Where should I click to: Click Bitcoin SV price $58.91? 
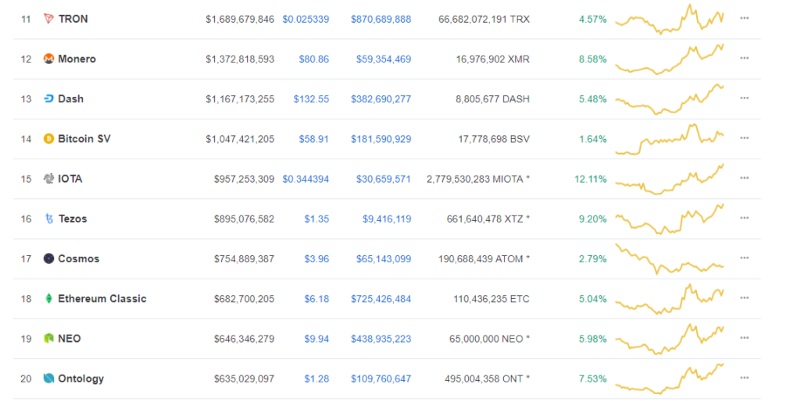click(x=314, y=139)
